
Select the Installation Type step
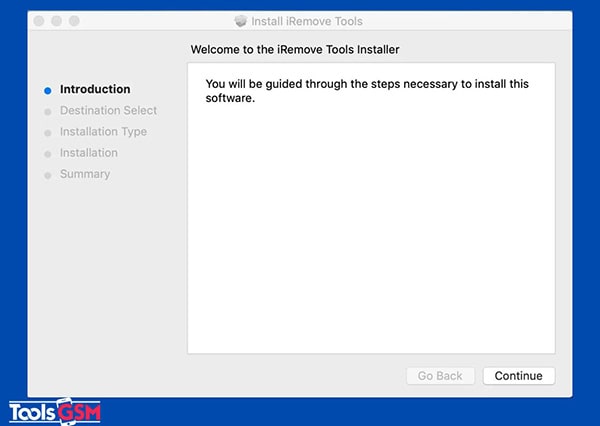(103, 132)
